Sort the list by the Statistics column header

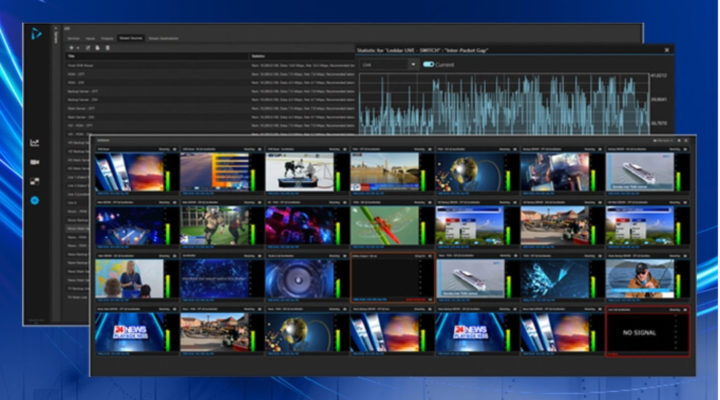[x=258, y=56]
